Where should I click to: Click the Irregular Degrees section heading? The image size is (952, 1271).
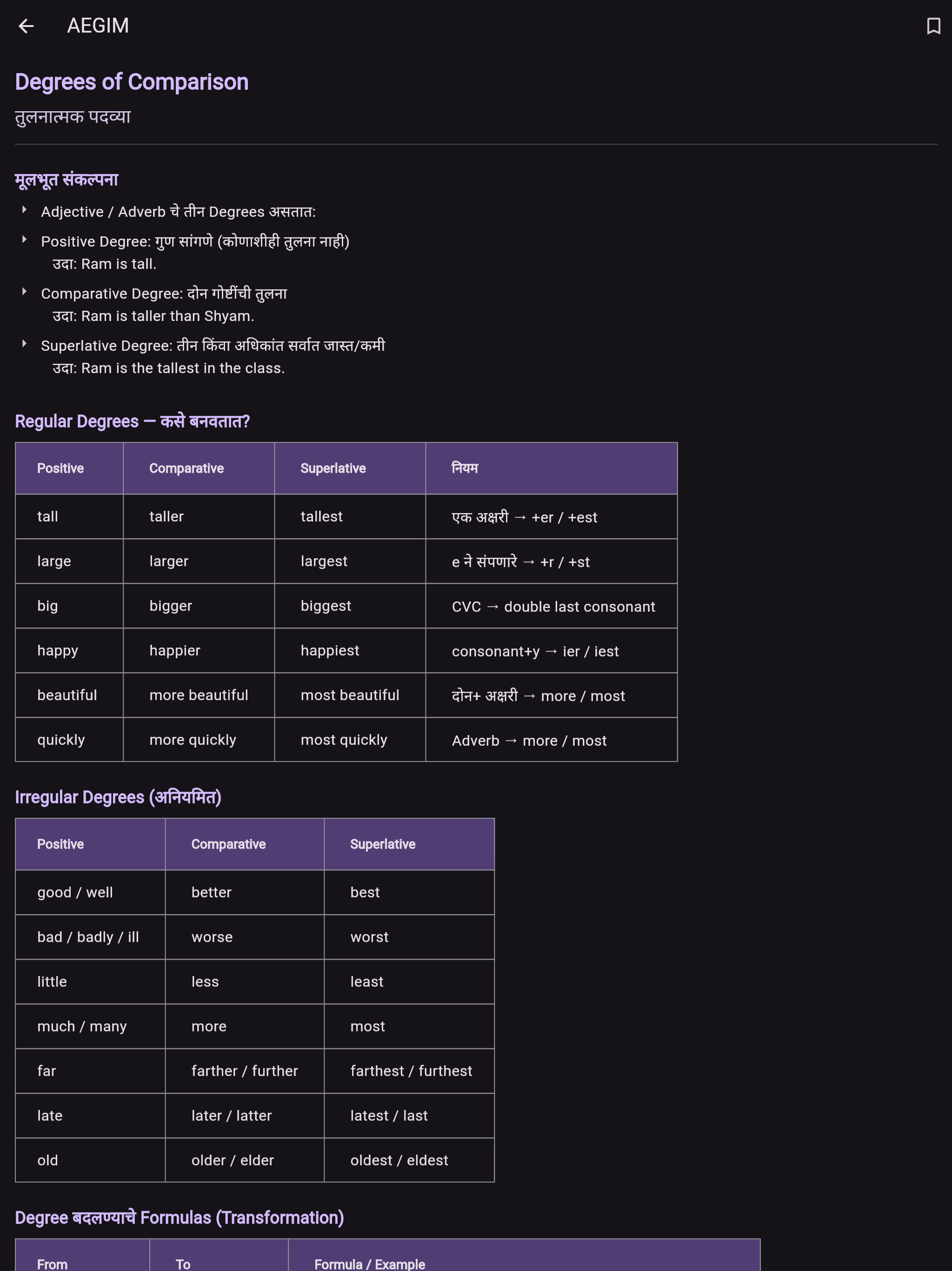pos(118,797)
